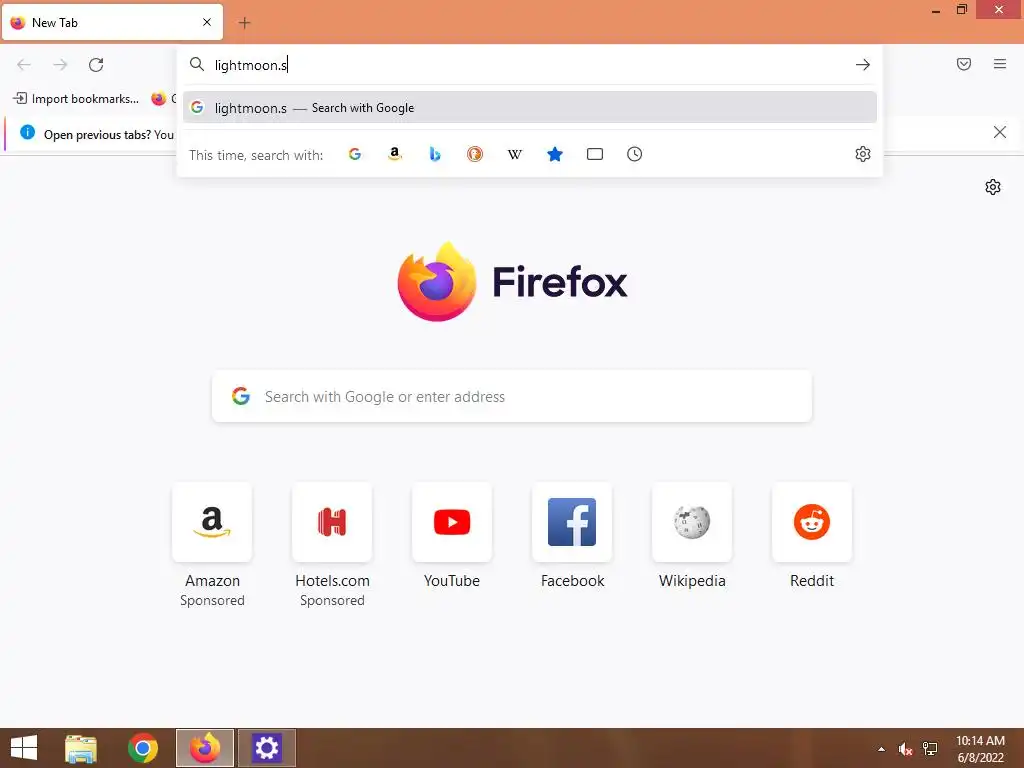Open the Save to Pocket button

click(964, 64)
